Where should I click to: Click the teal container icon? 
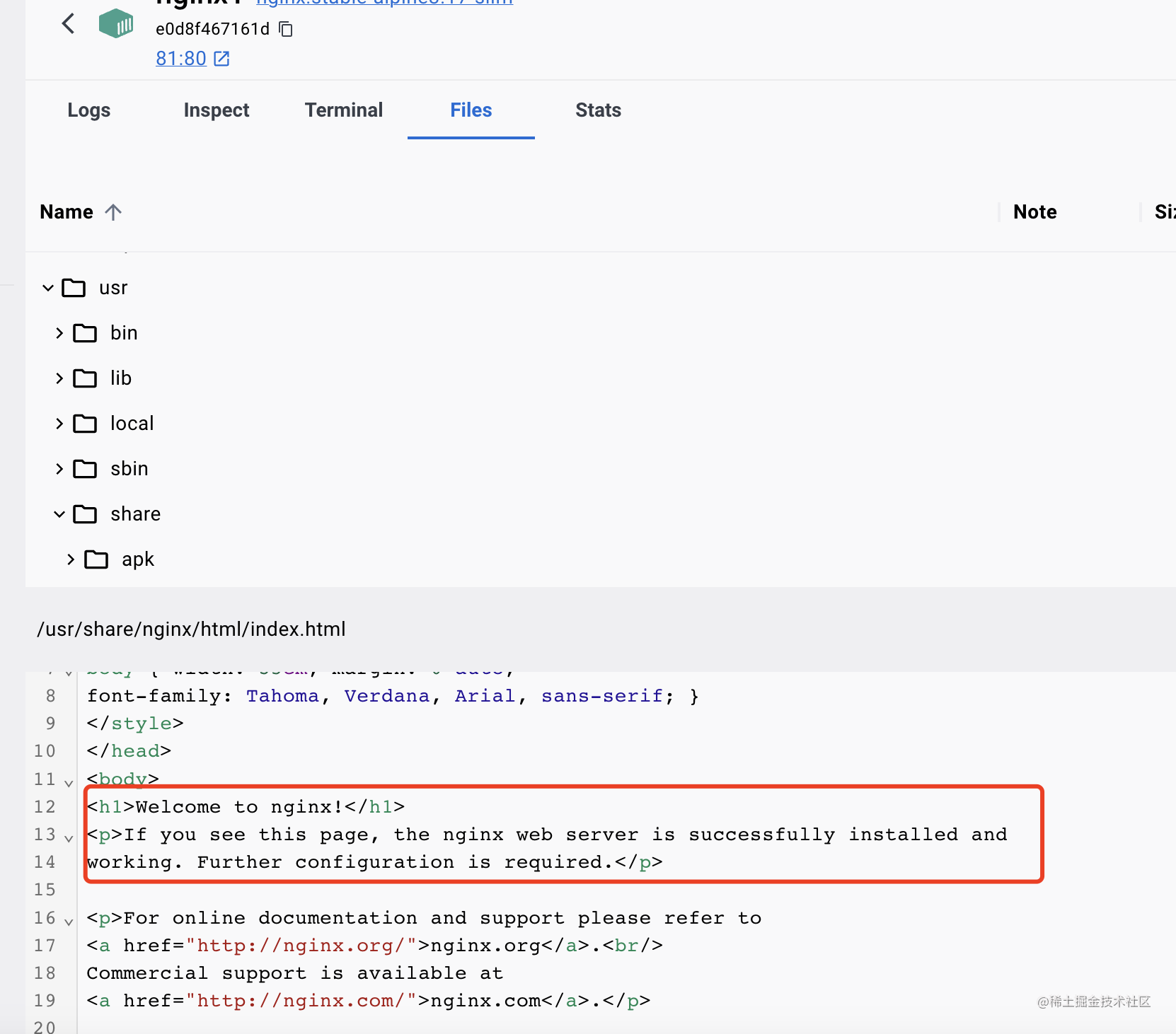tap(116, 24)
